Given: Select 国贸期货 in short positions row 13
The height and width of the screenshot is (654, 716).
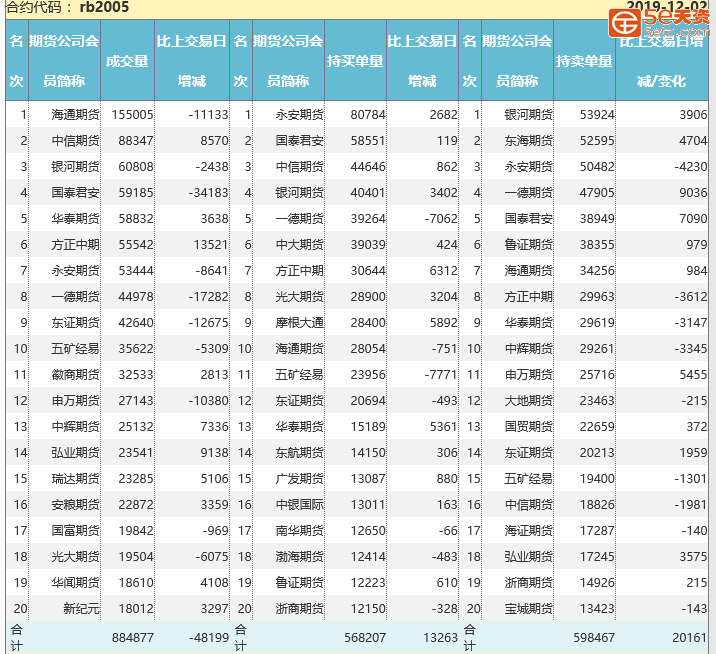Looking at the screenshot, I should point(528,427).
